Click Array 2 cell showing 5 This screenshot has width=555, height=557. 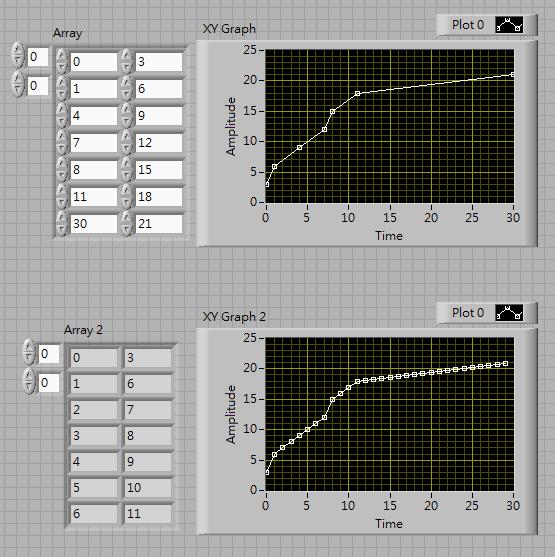94,488
